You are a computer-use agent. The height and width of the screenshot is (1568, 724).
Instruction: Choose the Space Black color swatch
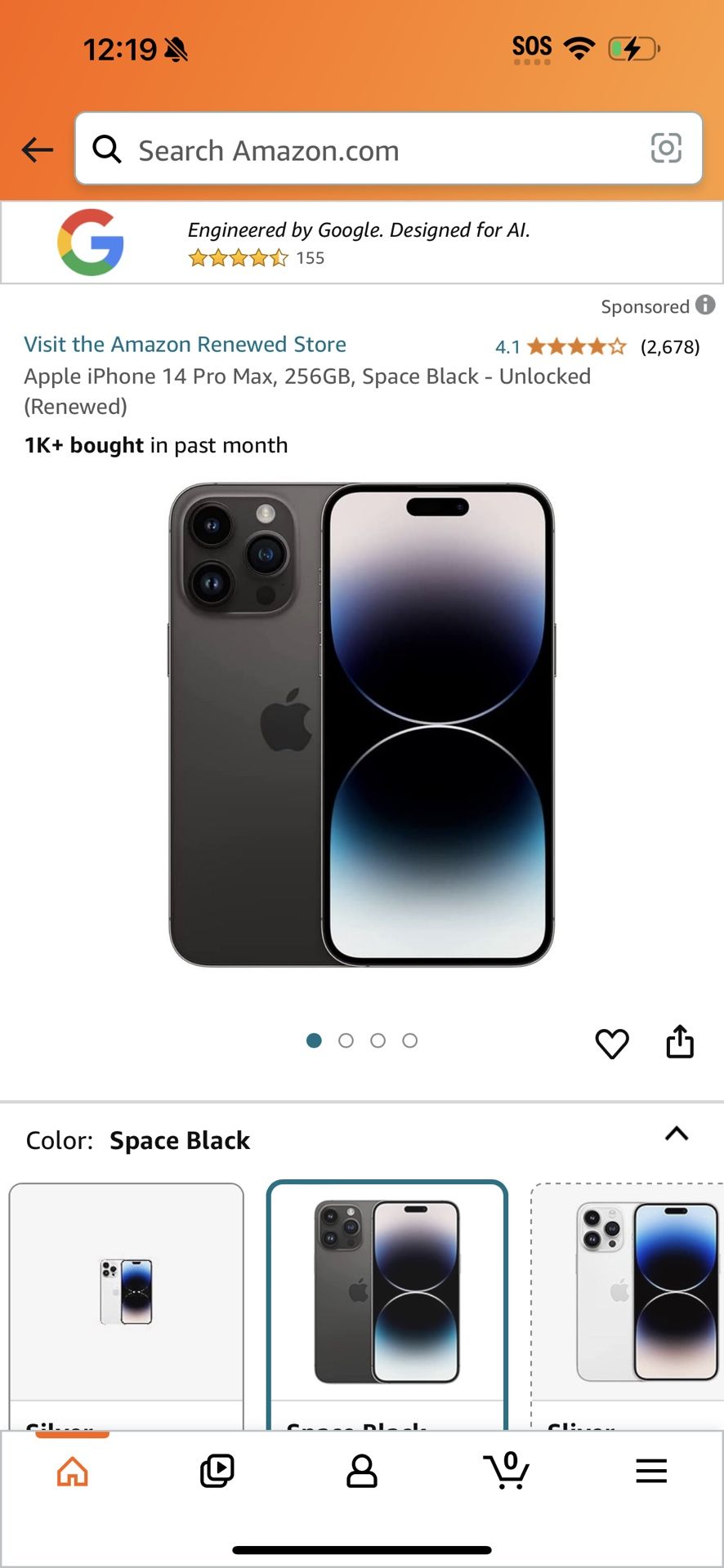(x=387, y=1305)
